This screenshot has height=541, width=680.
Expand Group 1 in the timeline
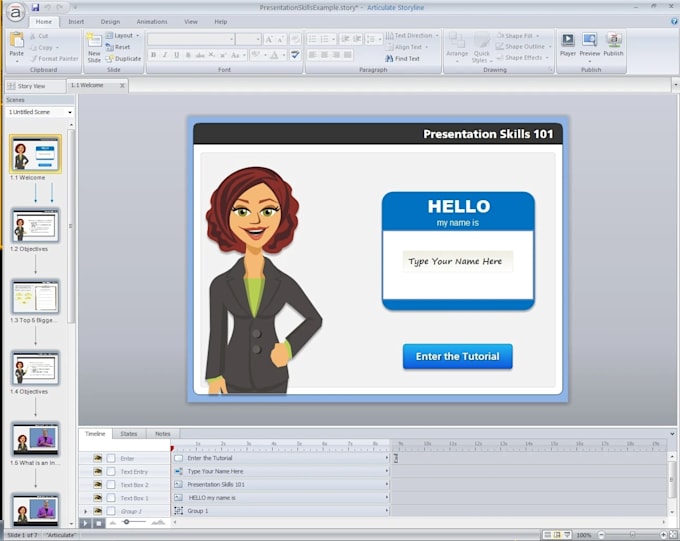85,511
